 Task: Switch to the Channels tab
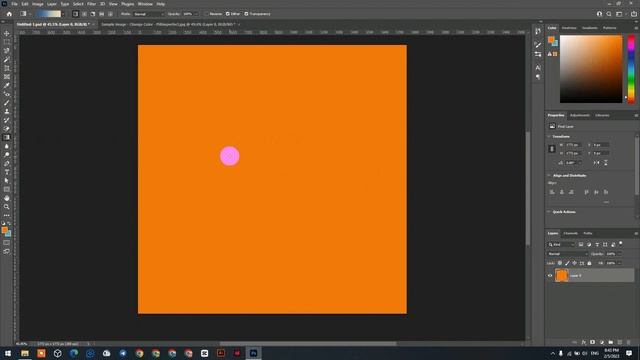571,233
